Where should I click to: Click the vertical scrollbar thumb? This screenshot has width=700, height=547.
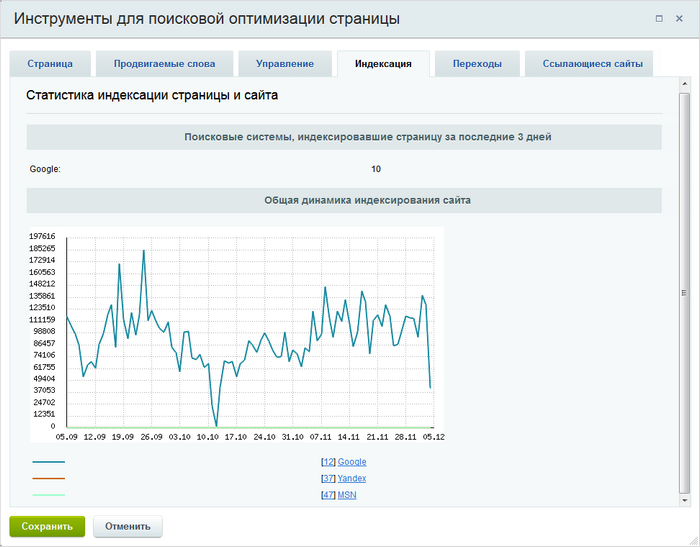[x=684, y=293]
